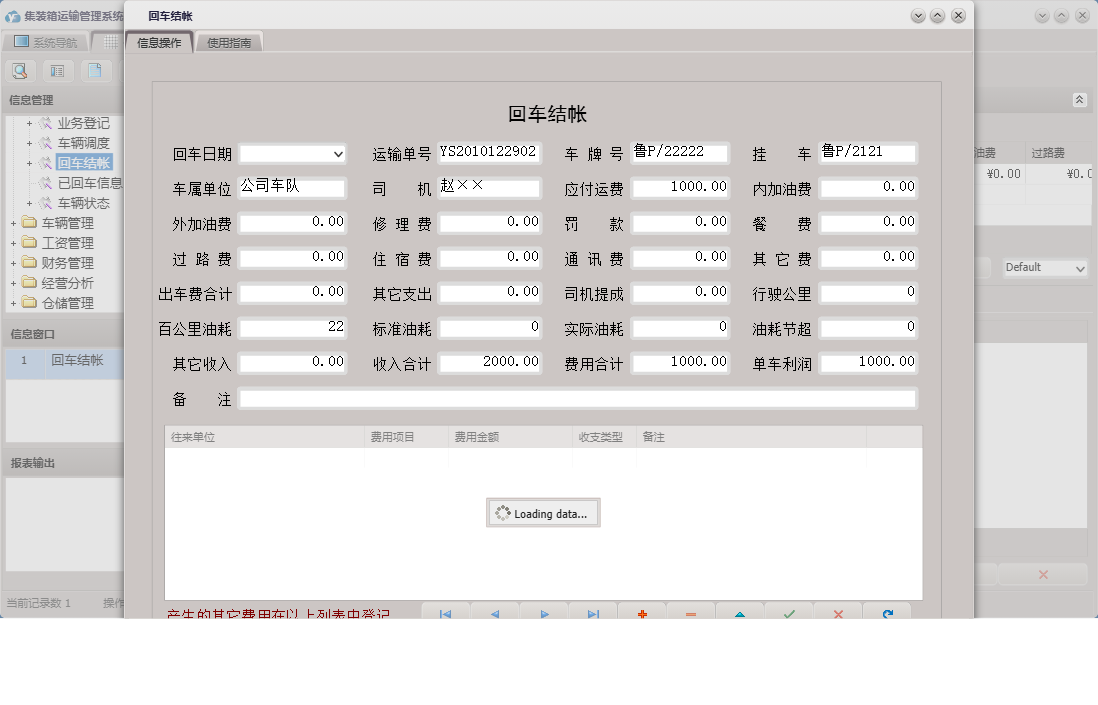
Task: Open the card view icon in toolbar
Action: point(58,70)
